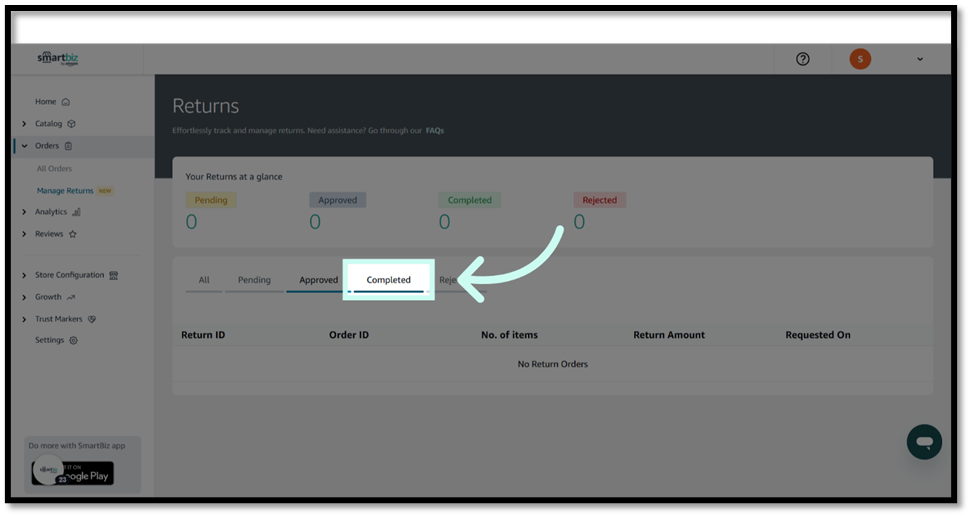Expand the Trust Markers section
This screenshot has height=516, width=970.
click(24, 319)
